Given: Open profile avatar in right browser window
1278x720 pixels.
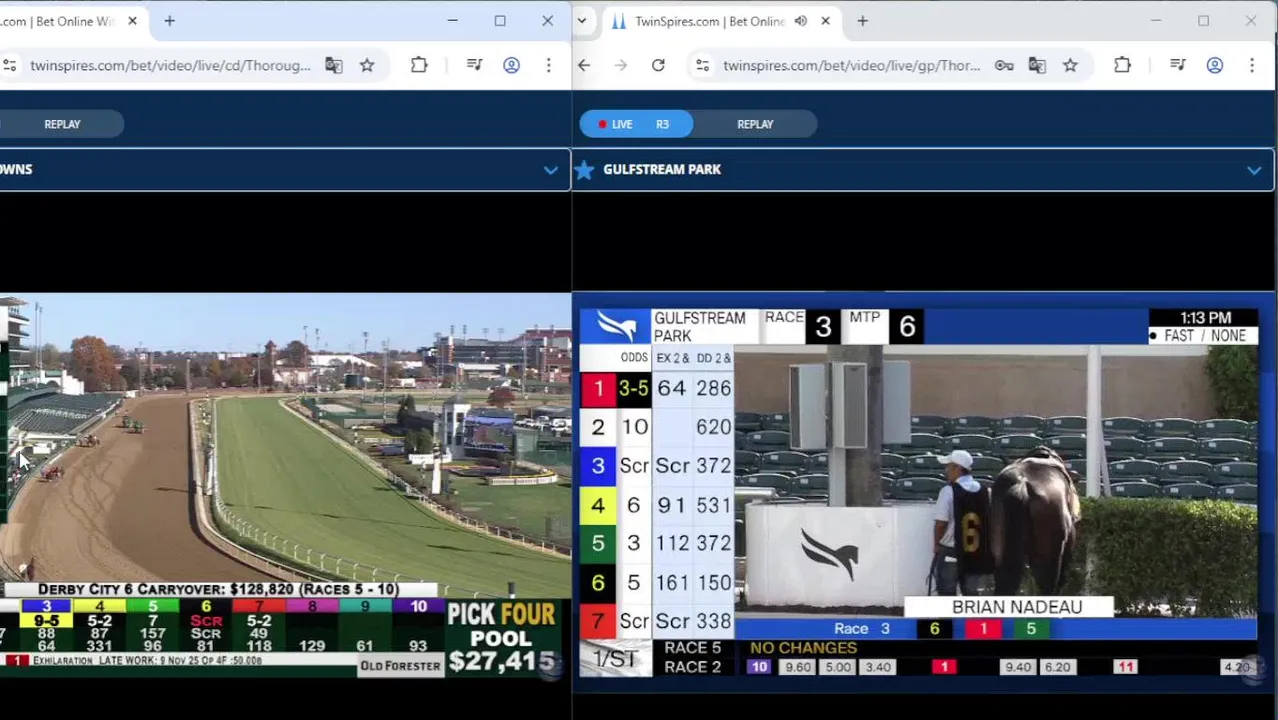Looking at the screenshot, I should [x=1215, y=65].
